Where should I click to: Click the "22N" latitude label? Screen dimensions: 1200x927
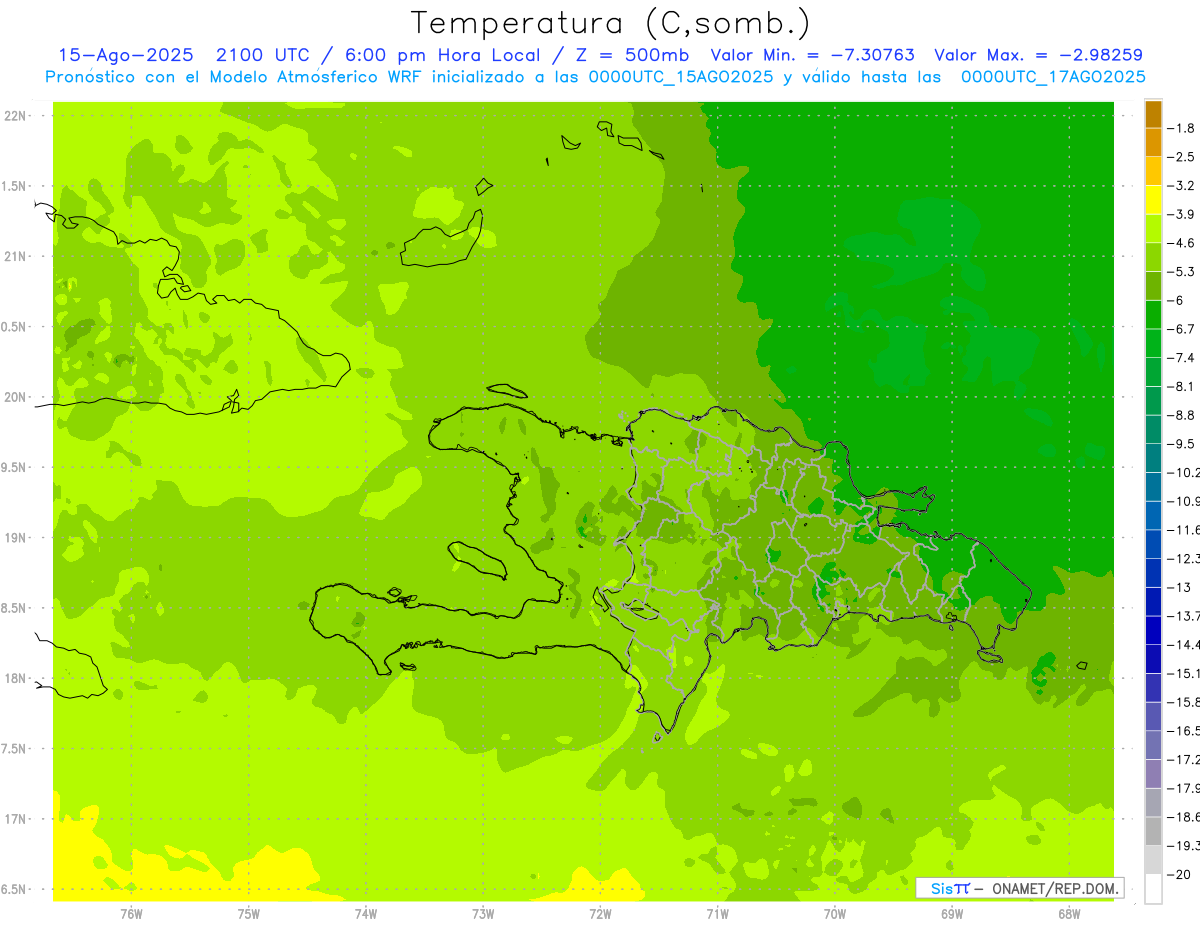[x=15, y=116]
